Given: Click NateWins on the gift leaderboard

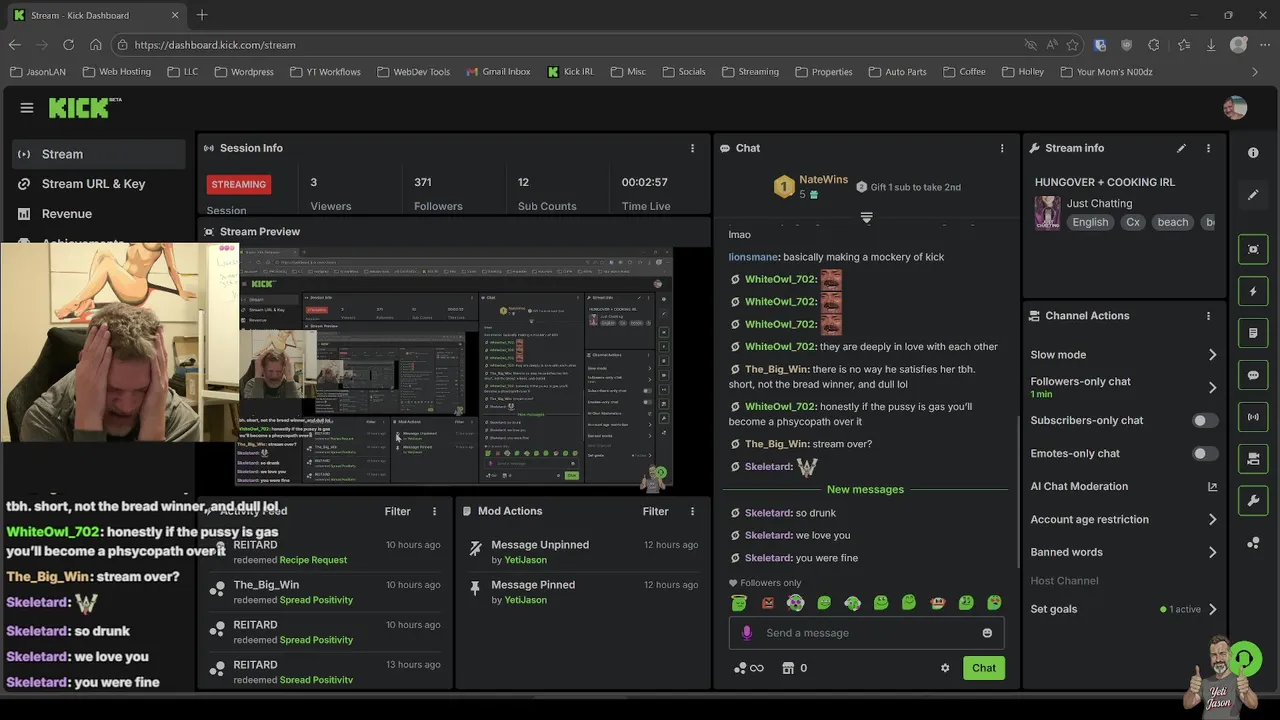Looking at the screenshot, I should 824,180.
